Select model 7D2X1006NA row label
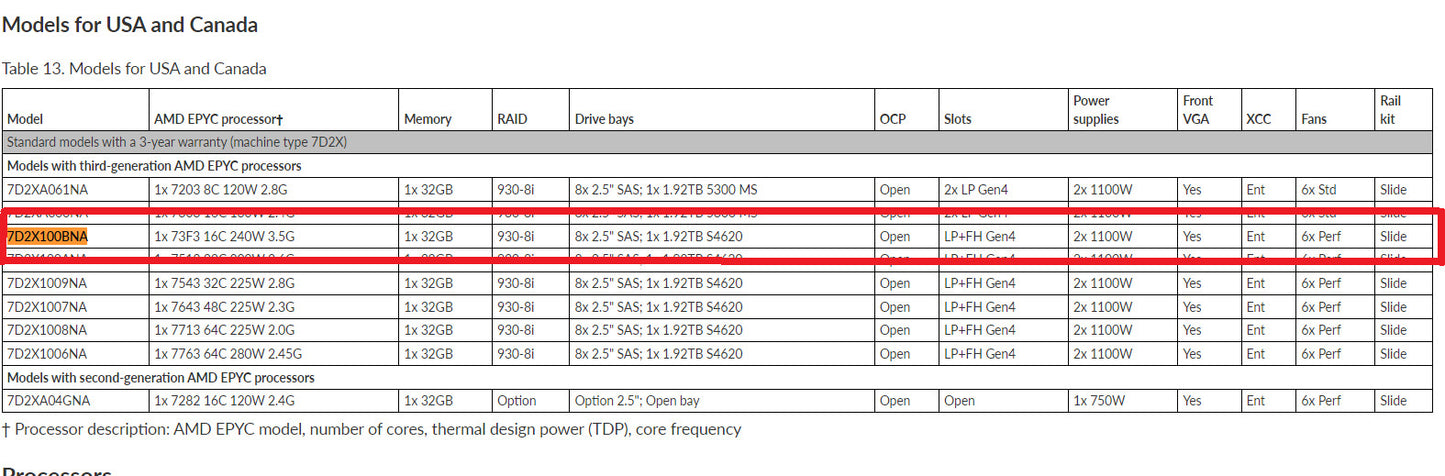Screen dimensions: 1445x476 pos(47,354)
